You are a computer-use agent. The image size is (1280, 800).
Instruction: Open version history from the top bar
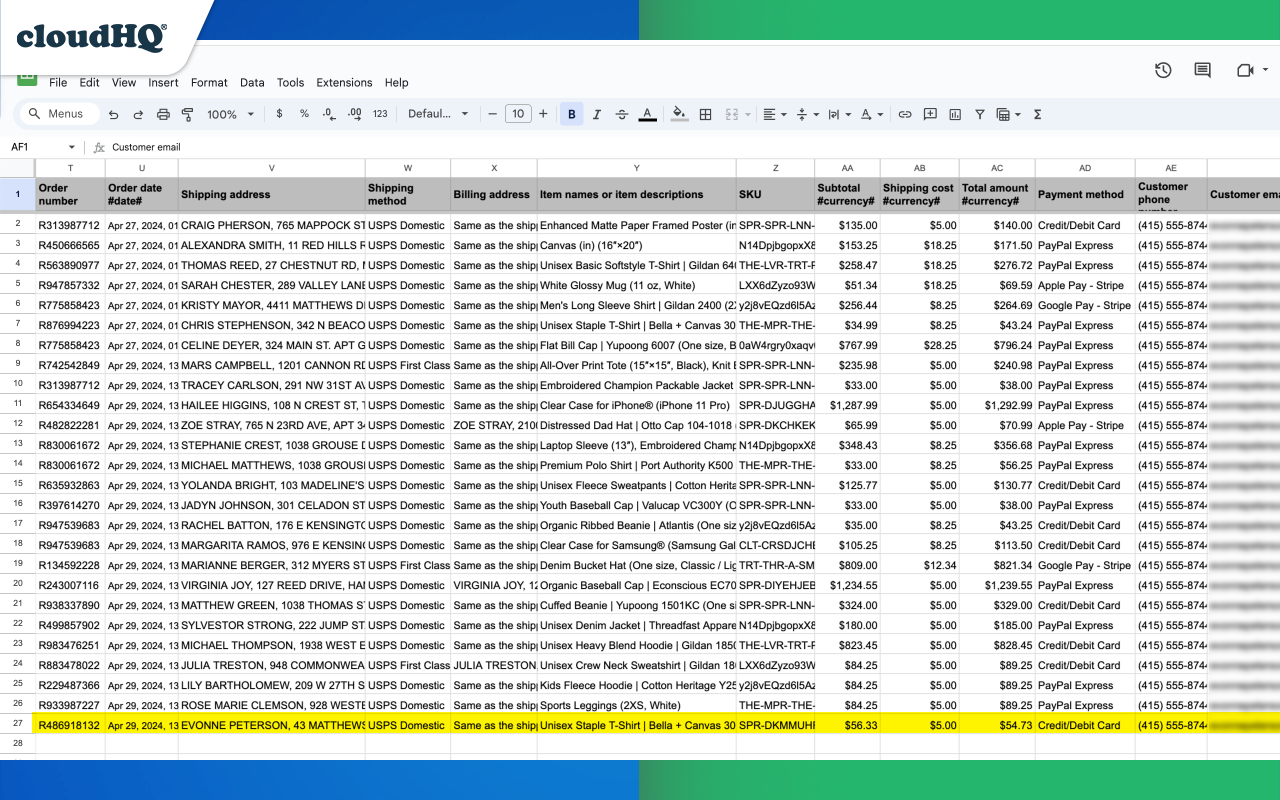coord(1161,70)
